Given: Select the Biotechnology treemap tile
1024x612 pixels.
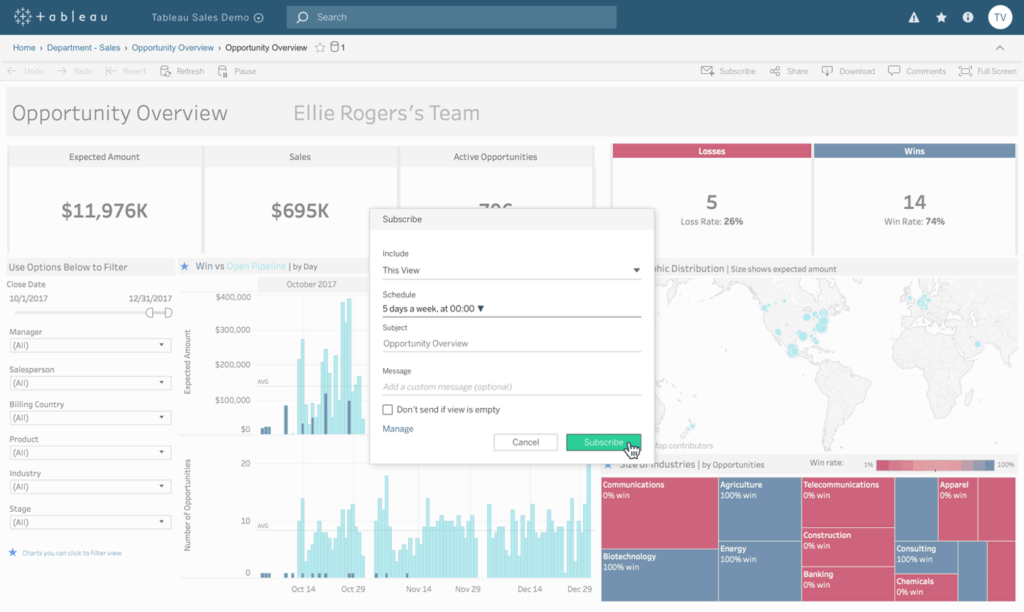Looking at the screenshot, I should 660,575.
